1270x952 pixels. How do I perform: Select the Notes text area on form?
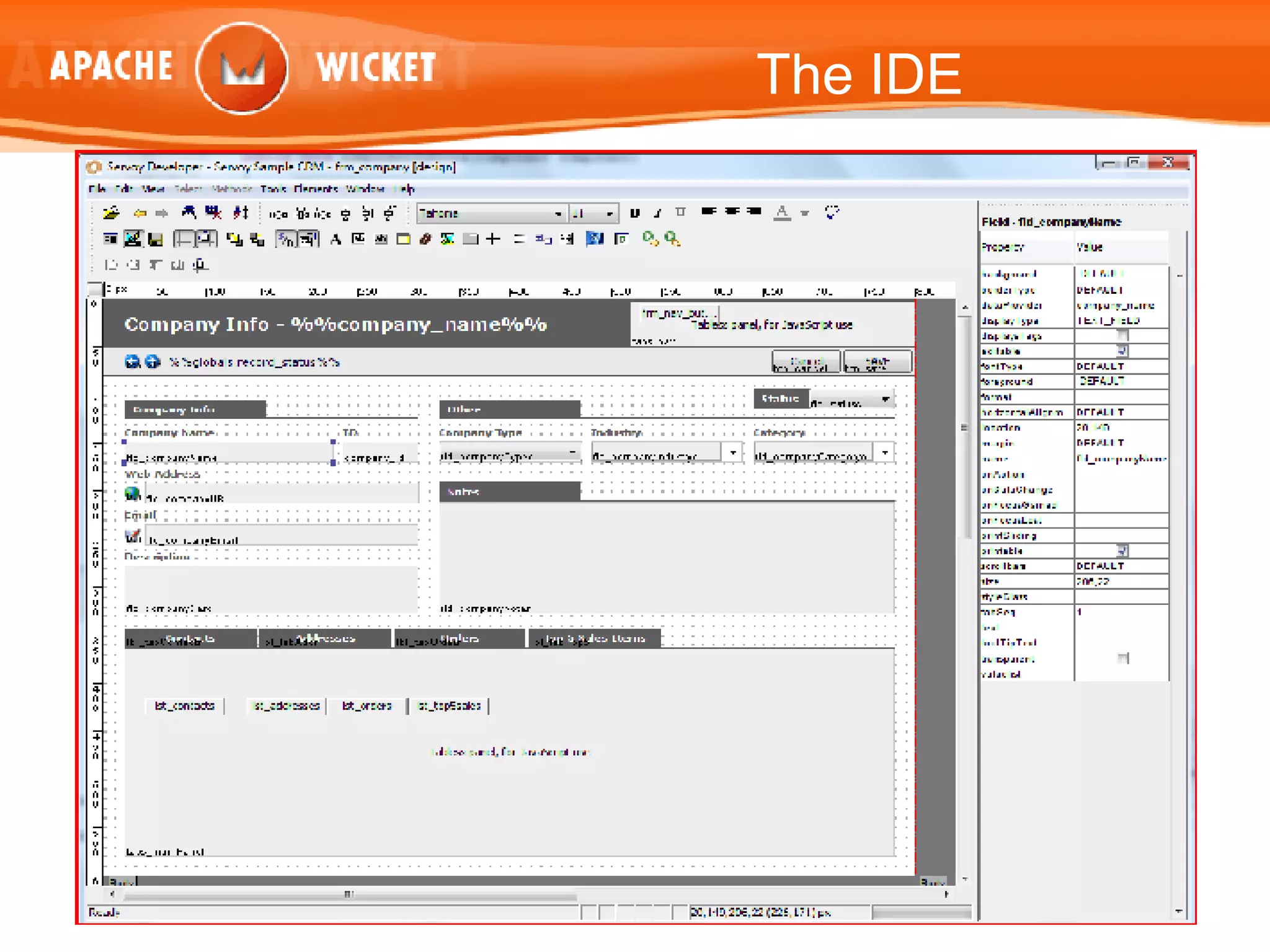667,557
